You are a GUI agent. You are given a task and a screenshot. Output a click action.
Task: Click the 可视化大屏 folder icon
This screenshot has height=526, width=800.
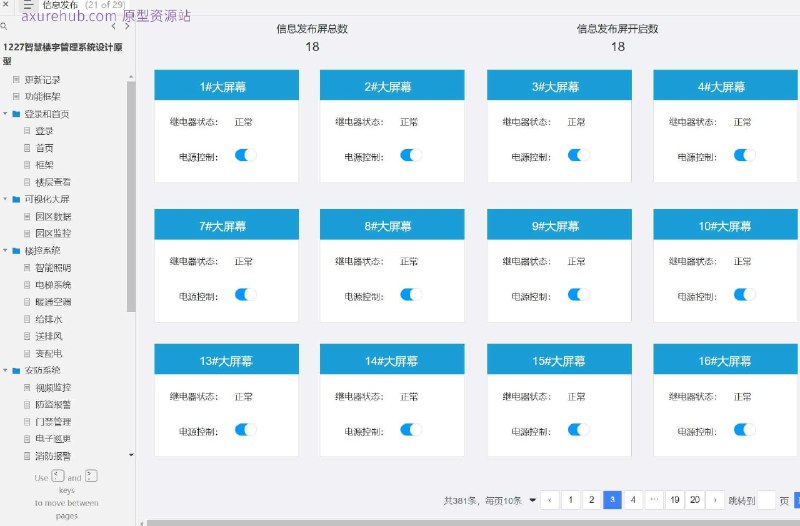tap(16, 199)
